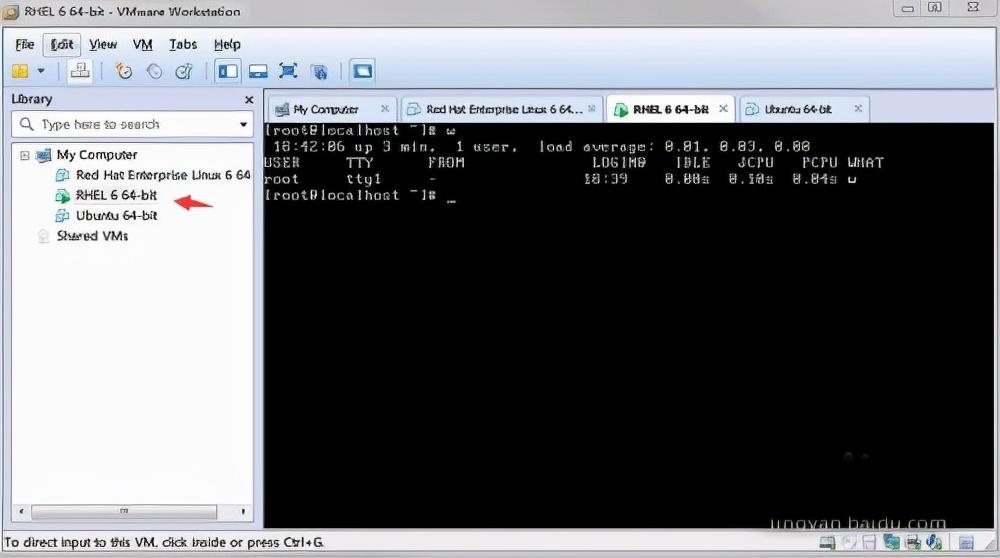Click the Send Ctrl+Alt+Del toolbar icon
Image resolution: width=1000 pixels, height=558 pixels.
[x=80, y=70]
